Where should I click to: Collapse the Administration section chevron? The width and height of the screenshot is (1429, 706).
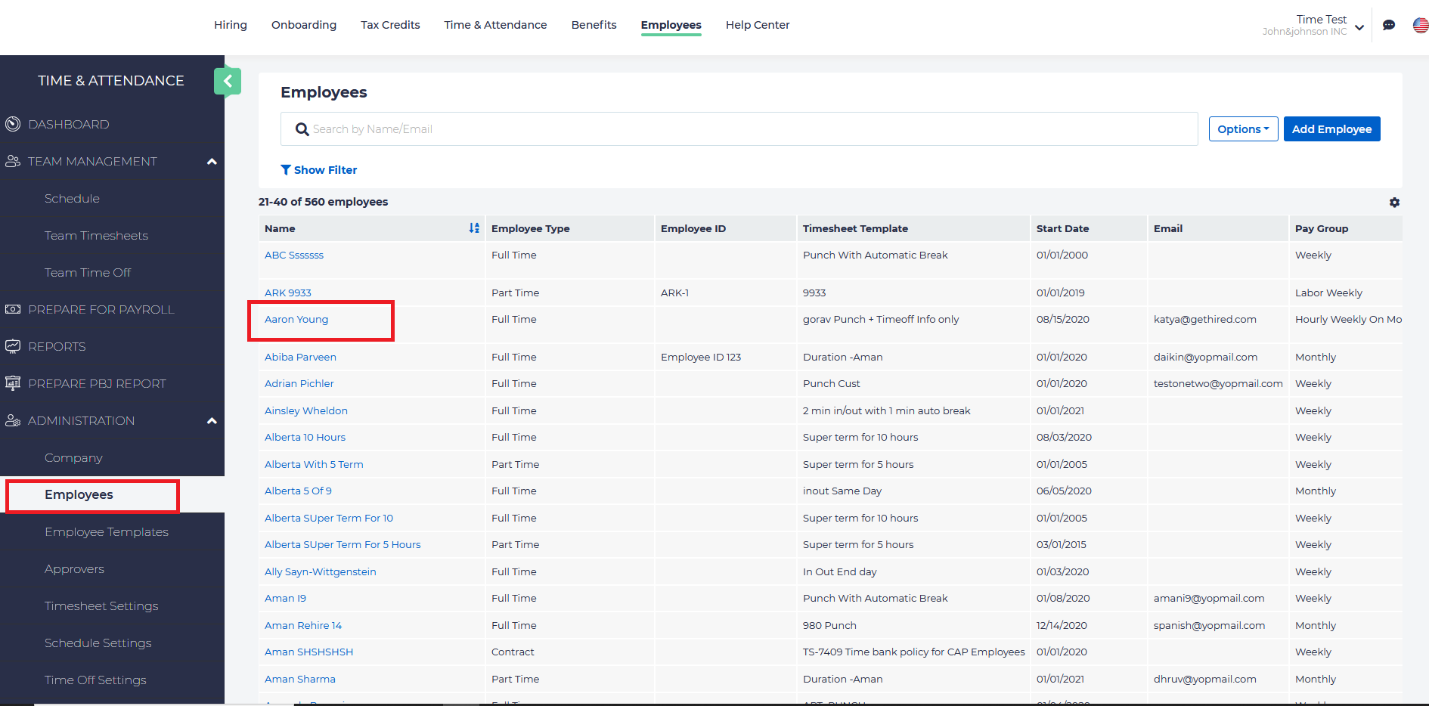click(x=211, y=421)
